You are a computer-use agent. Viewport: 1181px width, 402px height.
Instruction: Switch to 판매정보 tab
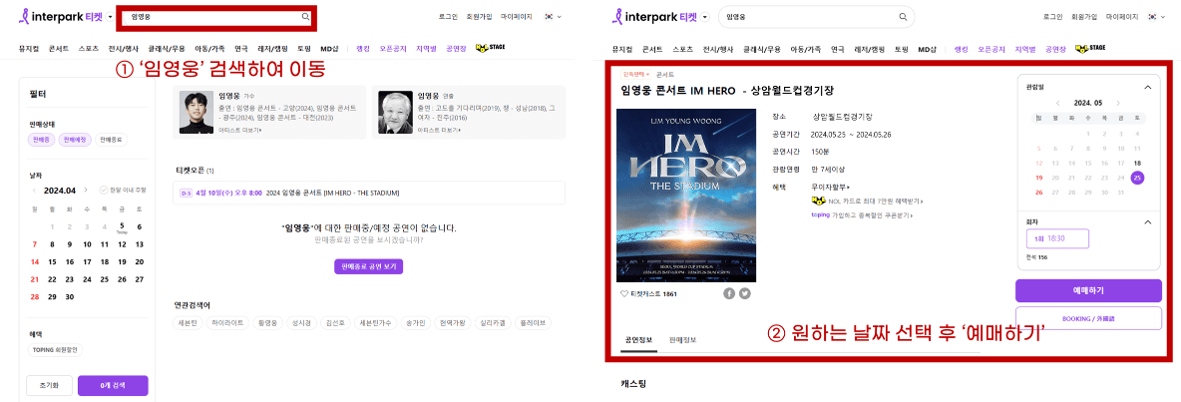(x=682, y=340)
